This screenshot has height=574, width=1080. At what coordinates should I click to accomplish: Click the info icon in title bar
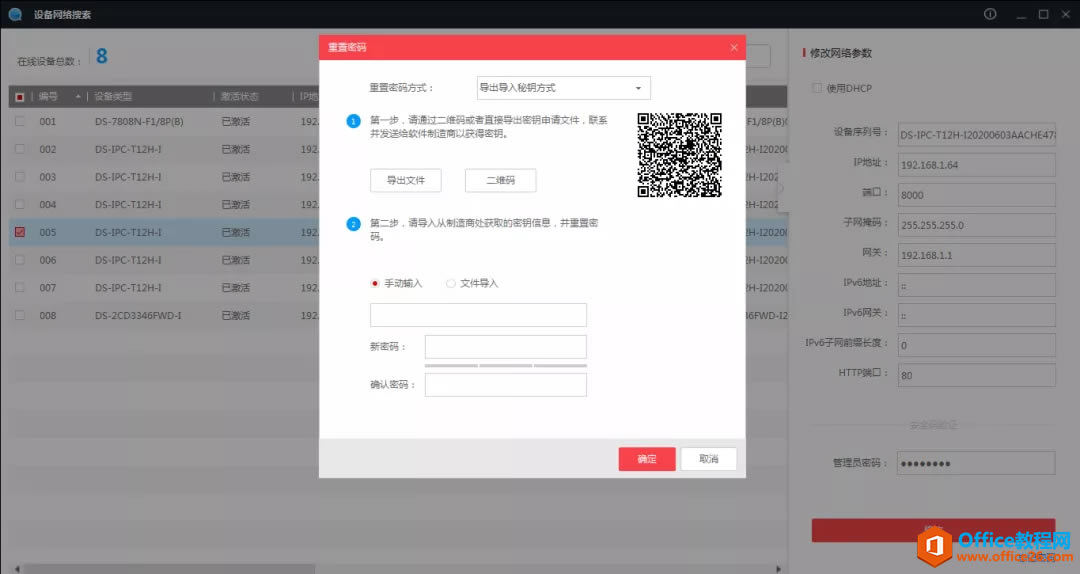coord(990,14)
